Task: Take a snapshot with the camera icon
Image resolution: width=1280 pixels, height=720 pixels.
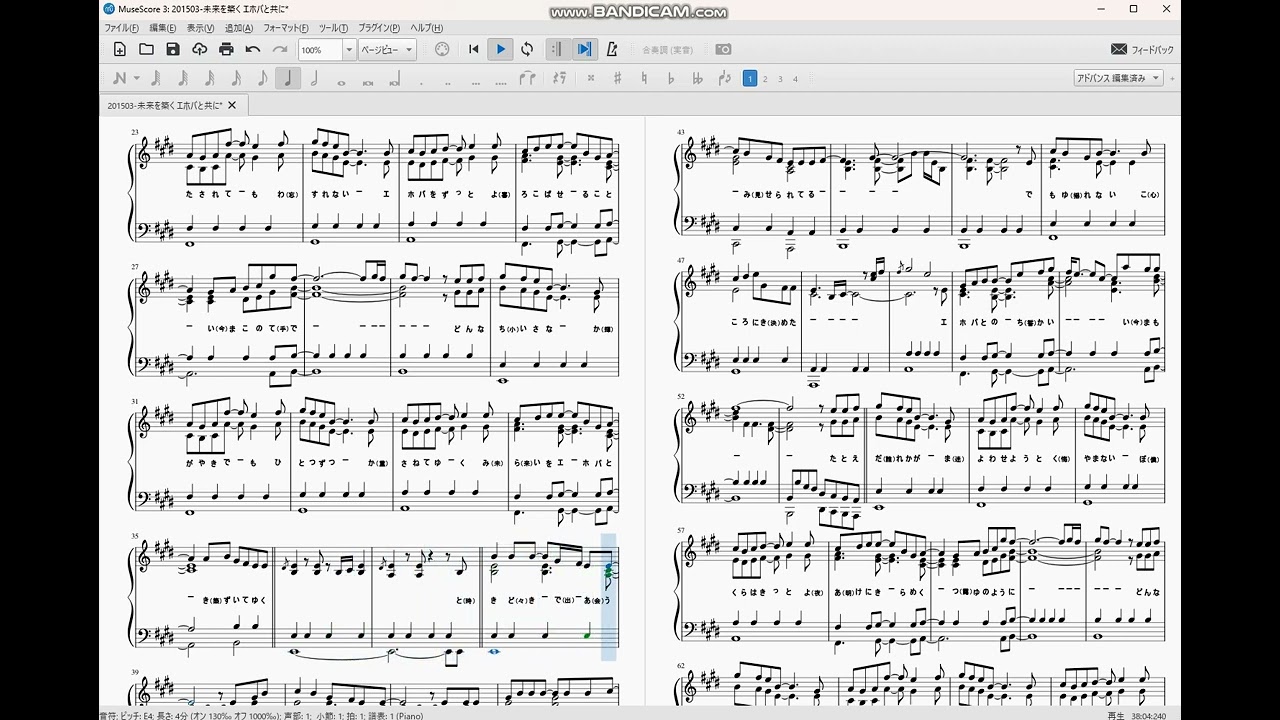Action: 723,49
